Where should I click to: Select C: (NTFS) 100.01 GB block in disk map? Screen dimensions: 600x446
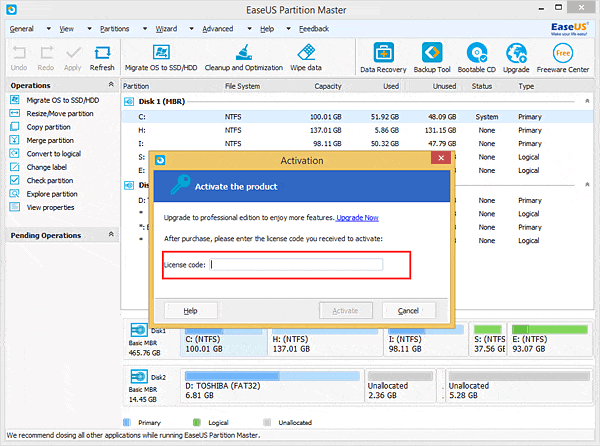pyautogui.click(x=223, y=340)
